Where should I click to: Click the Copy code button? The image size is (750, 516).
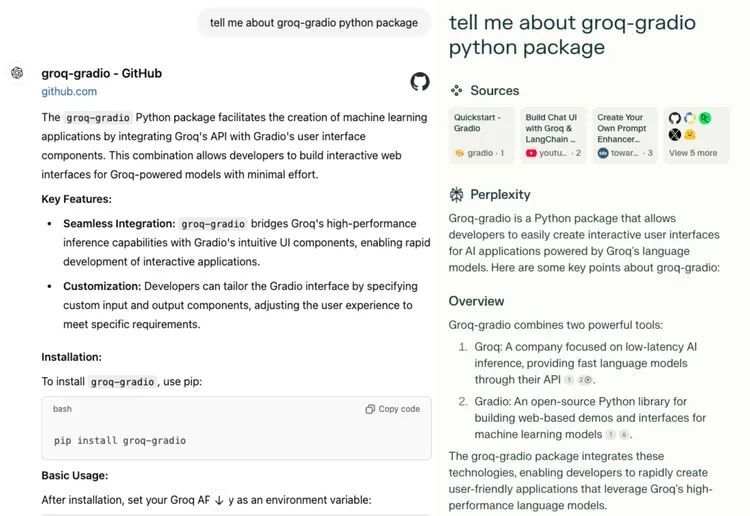click(x=393, y=409)
